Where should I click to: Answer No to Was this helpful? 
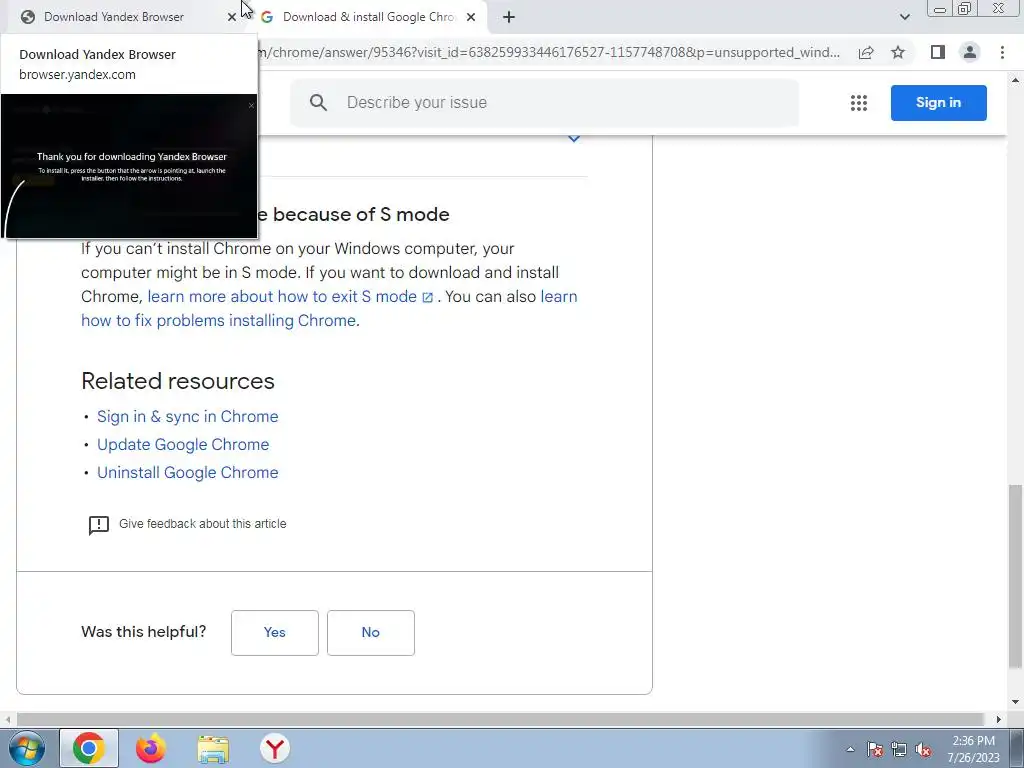click(x=370, y=633)
